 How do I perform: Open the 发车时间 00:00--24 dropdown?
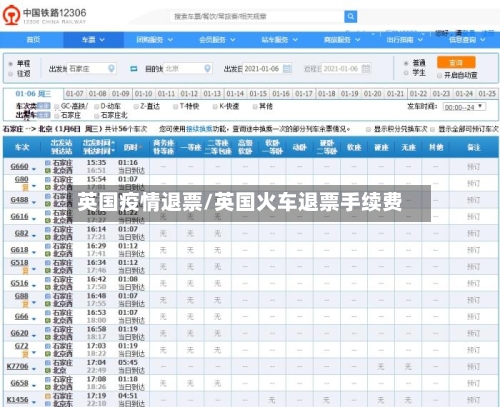coord(464,107)
